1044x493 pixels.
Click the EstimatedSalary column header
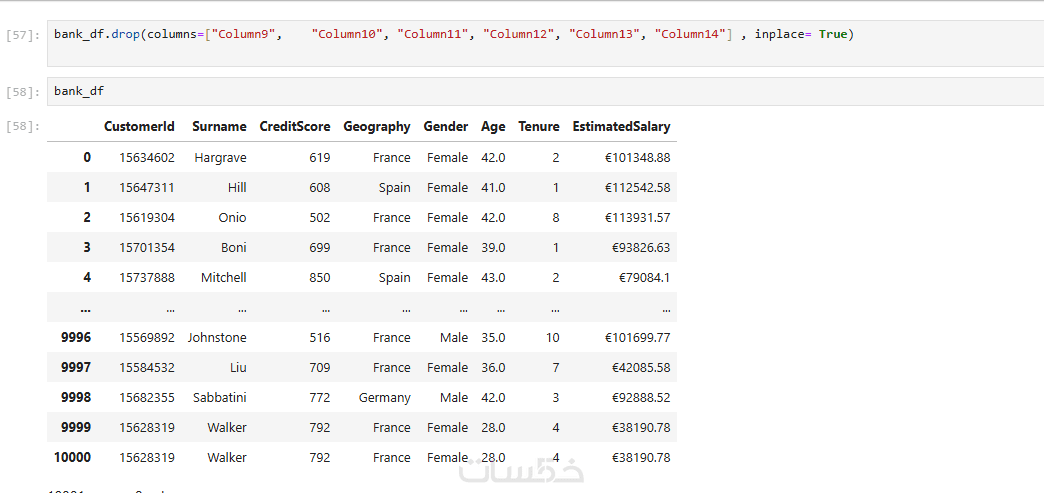621,127
